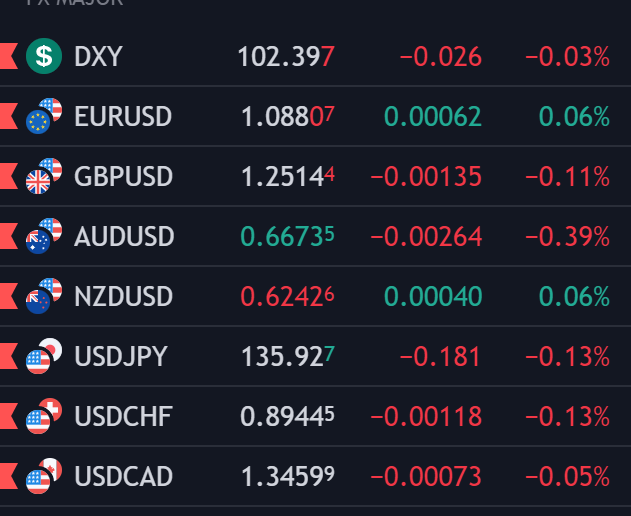
Task: Select the DXY symbol name
Action: (98, 56)
